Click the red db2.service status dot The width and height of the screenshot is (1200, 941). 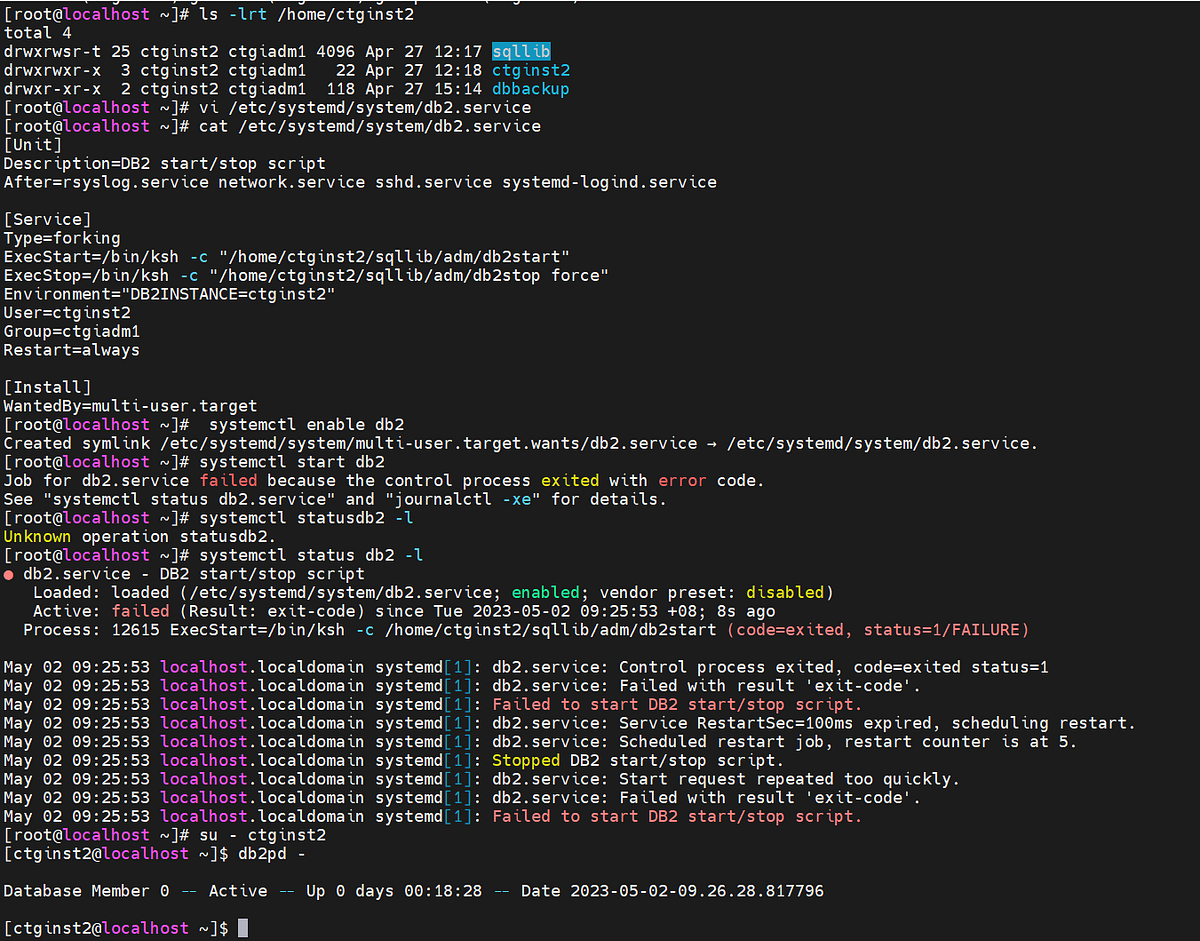pos(9,573)
